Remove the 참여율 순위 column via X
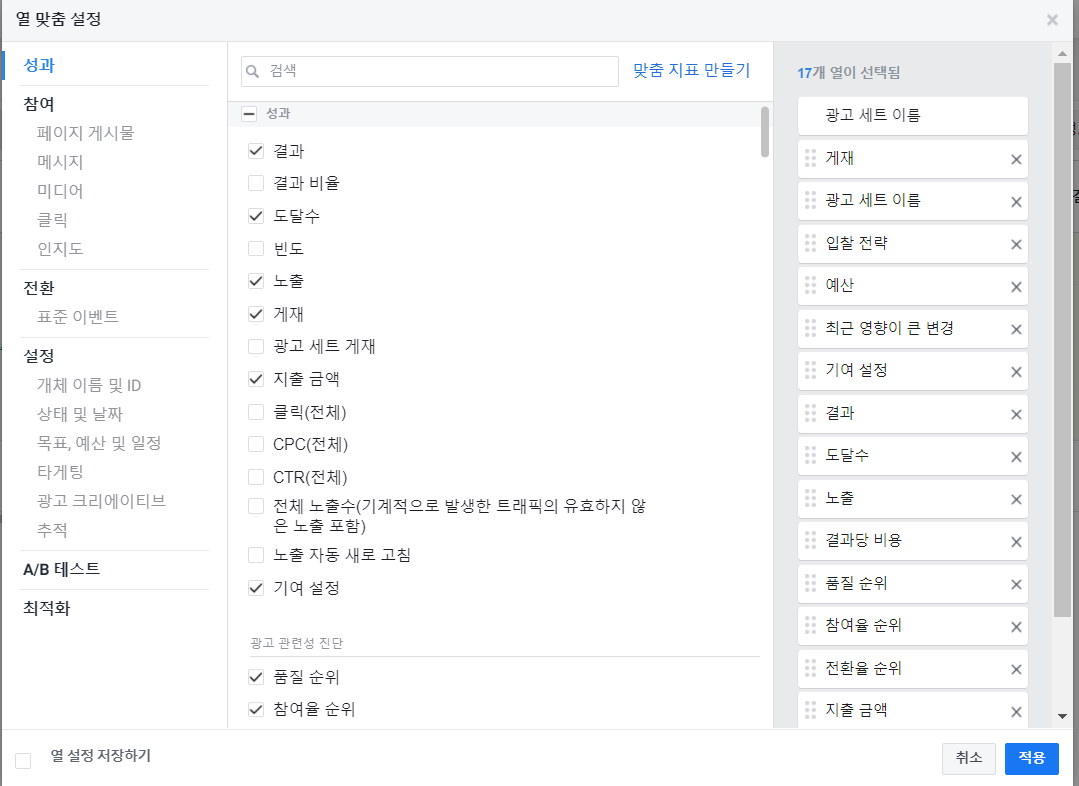Image resolution: width=1079 pixels, height=786 pixels. click(1016, 627)
